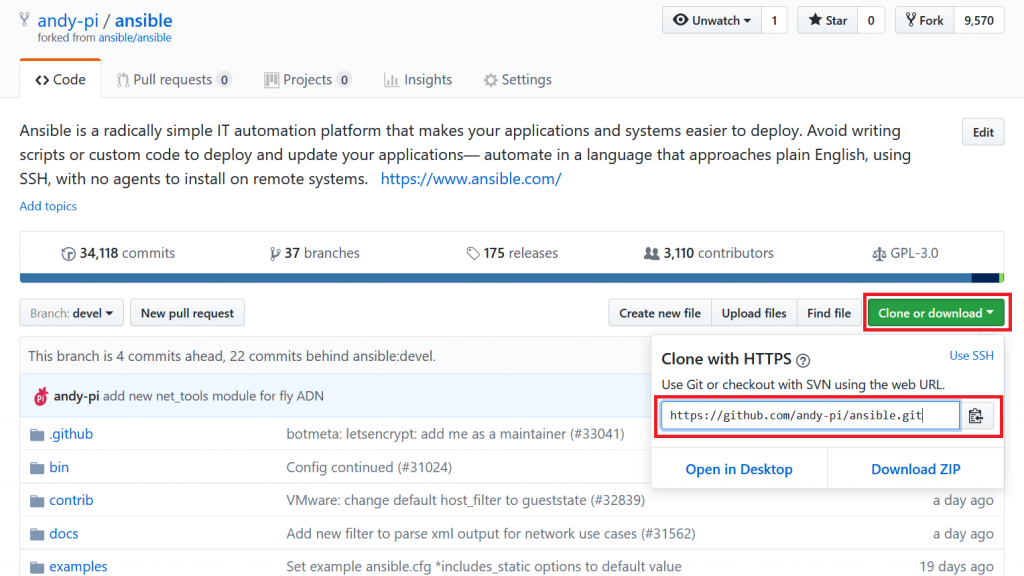Viewport: 1024px width, 576px height.
Task: Click the examples folder icon
Action: pos(37,567)
